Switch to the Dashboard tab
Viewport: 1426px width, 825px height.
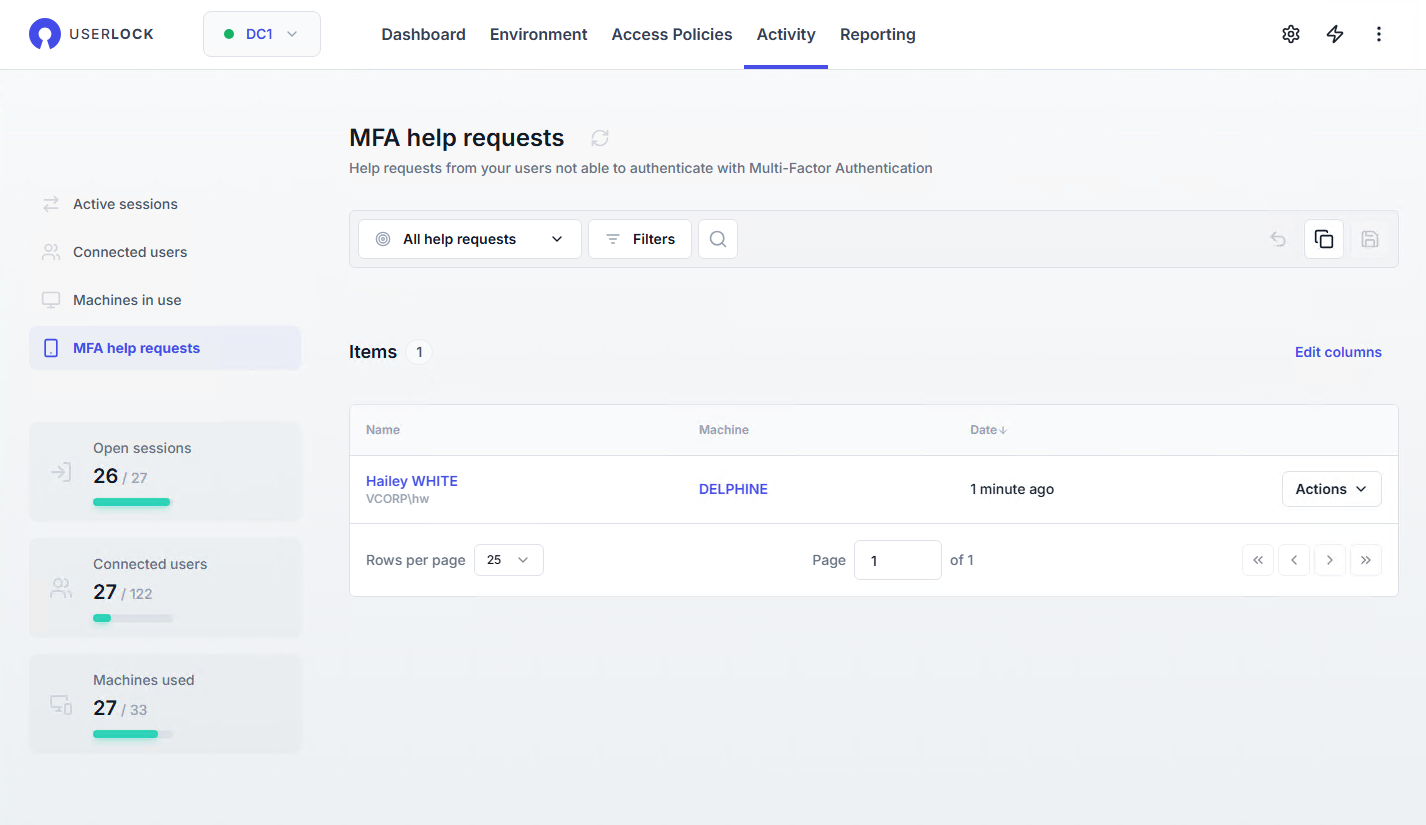[x=423, y=34]
